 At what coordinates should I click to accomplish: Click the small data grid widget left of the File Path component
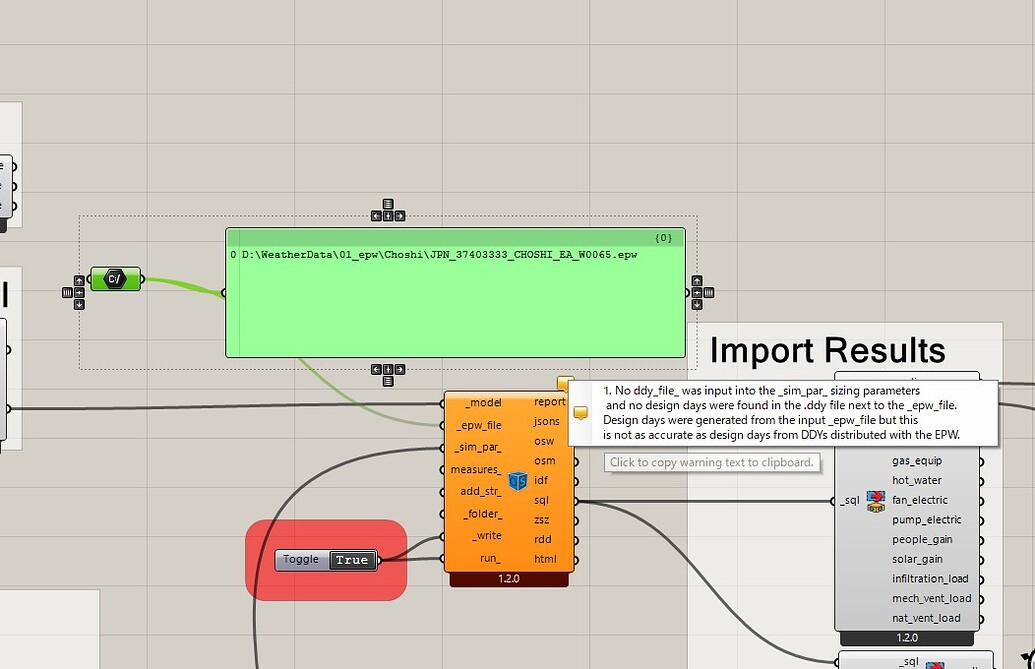(66, 292)
